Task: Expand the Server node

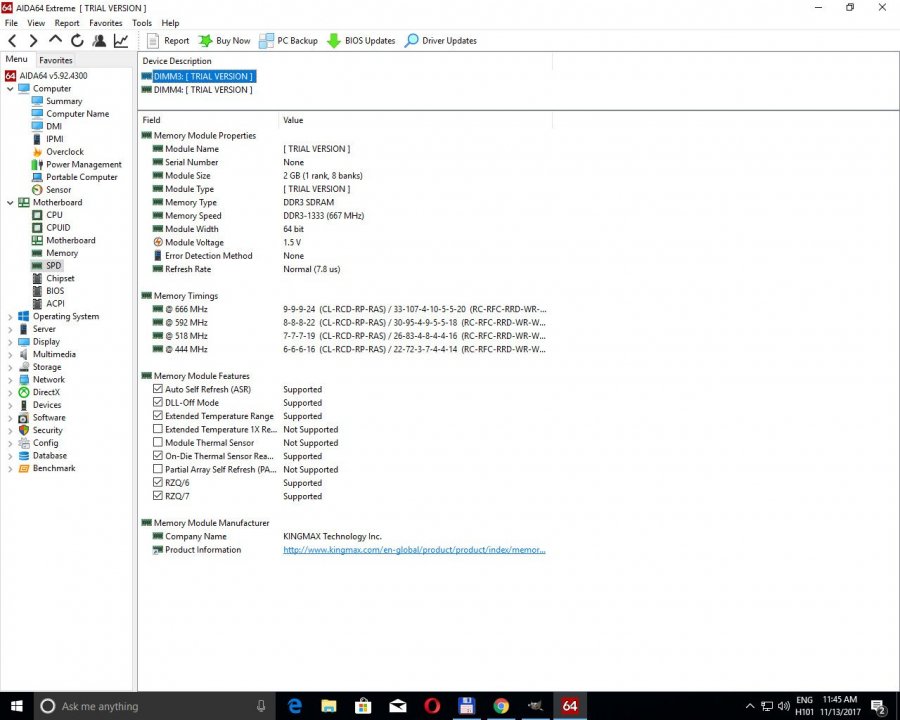Action: (x=10, y=329)
